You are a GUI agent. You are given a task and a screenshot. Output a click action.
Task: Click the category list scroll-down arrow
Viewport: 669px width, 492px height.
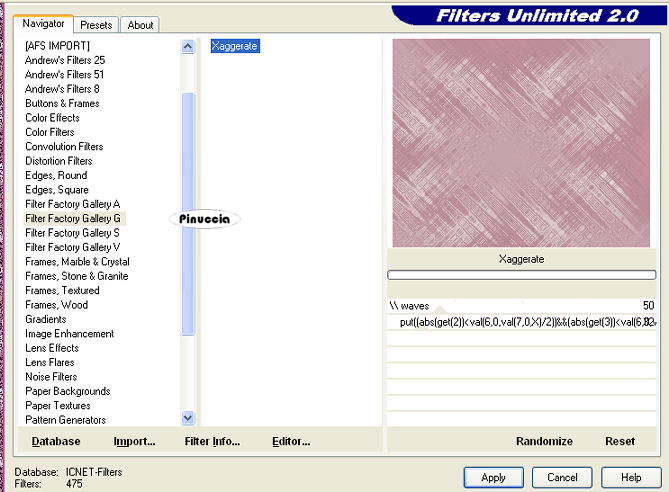(x=188, y=418)
